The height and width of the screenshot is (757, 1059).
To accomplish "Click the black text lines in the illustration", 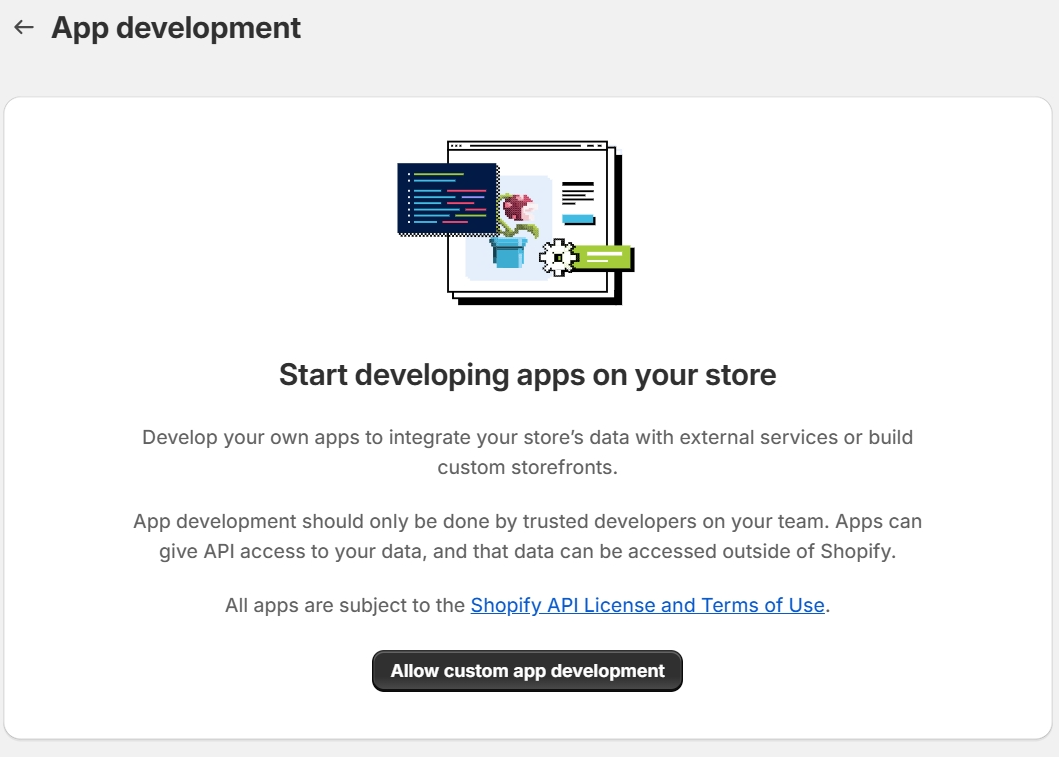I will [578, 192].
